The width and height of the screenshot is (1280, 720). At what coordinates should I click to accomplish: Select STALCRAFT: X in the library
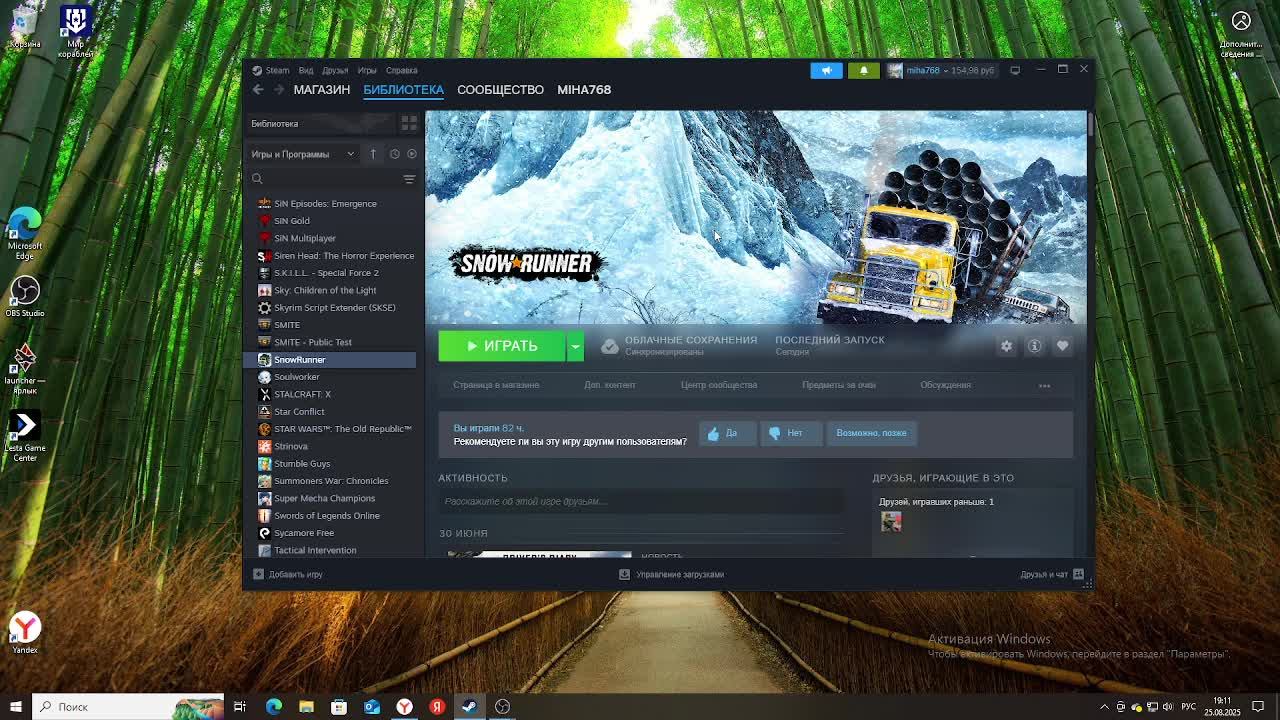coord(332,394)
